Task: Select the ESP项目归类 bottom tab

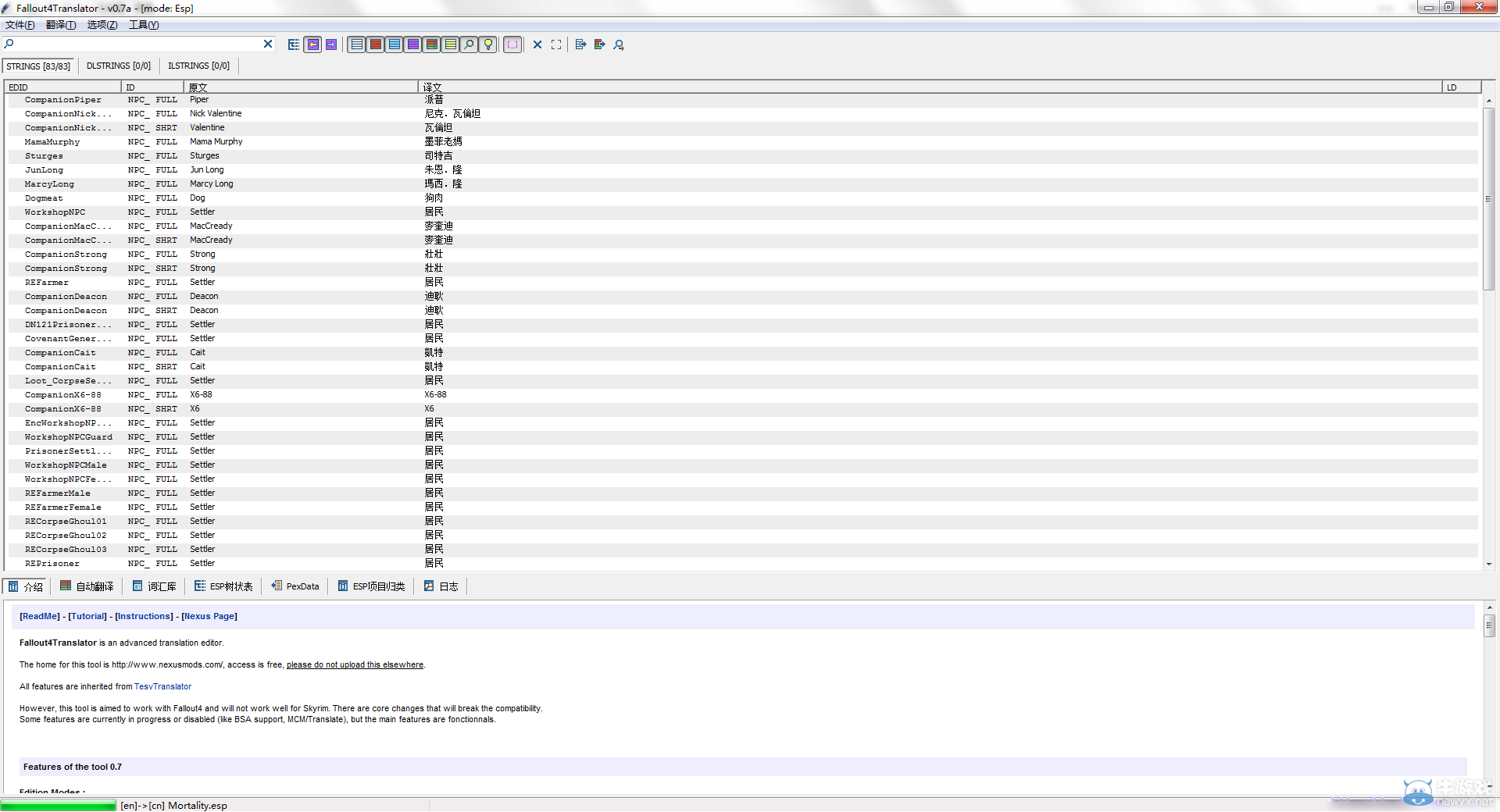Action: 372,586
